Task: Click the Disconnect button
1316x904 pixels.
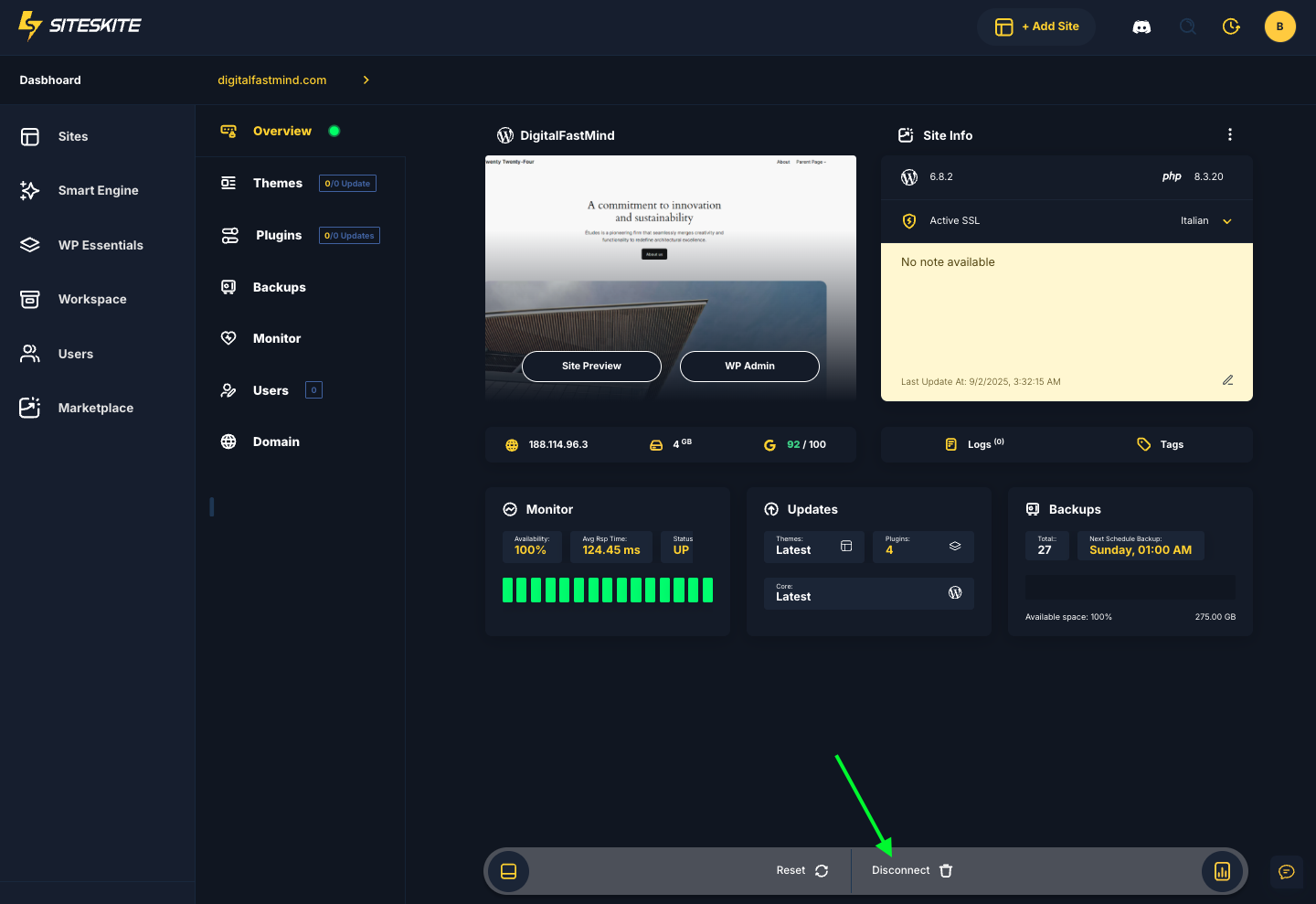Action: pos(911,870)
